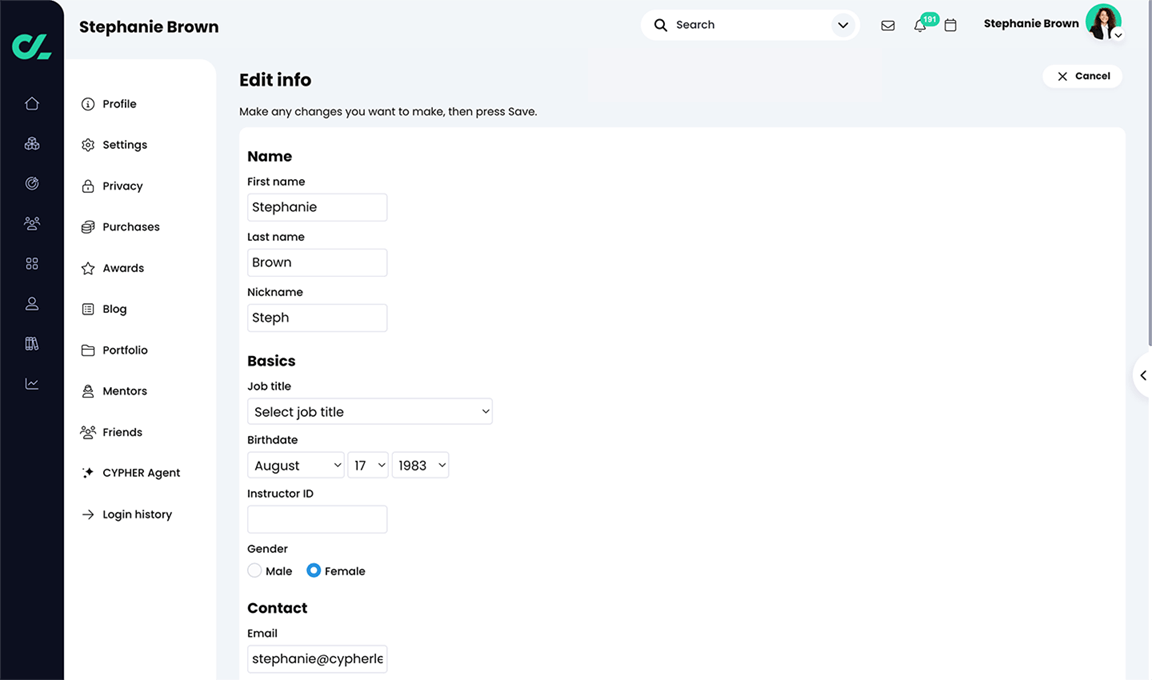
Task: Click the Nickname input field
Action: [317, 318]
